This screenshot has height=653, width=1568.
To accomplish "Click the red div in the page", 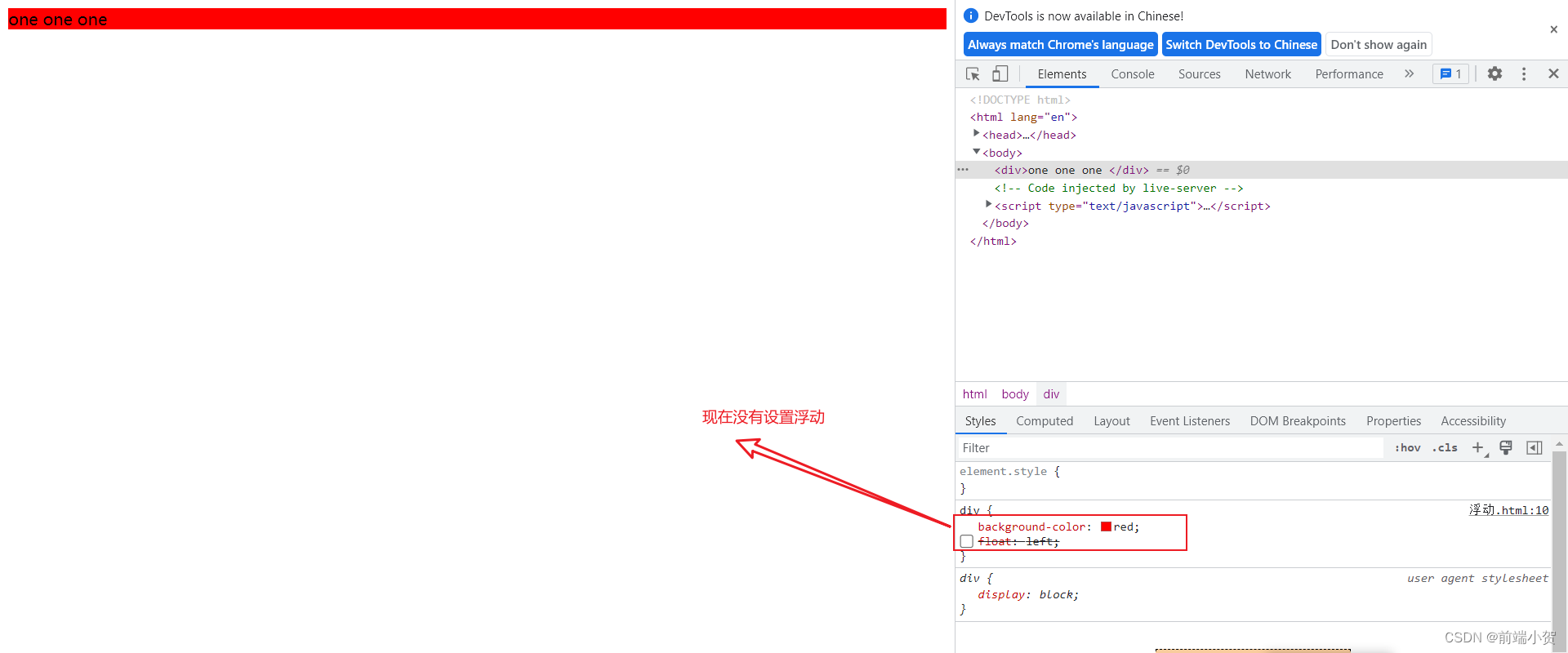I will point(477,19).
